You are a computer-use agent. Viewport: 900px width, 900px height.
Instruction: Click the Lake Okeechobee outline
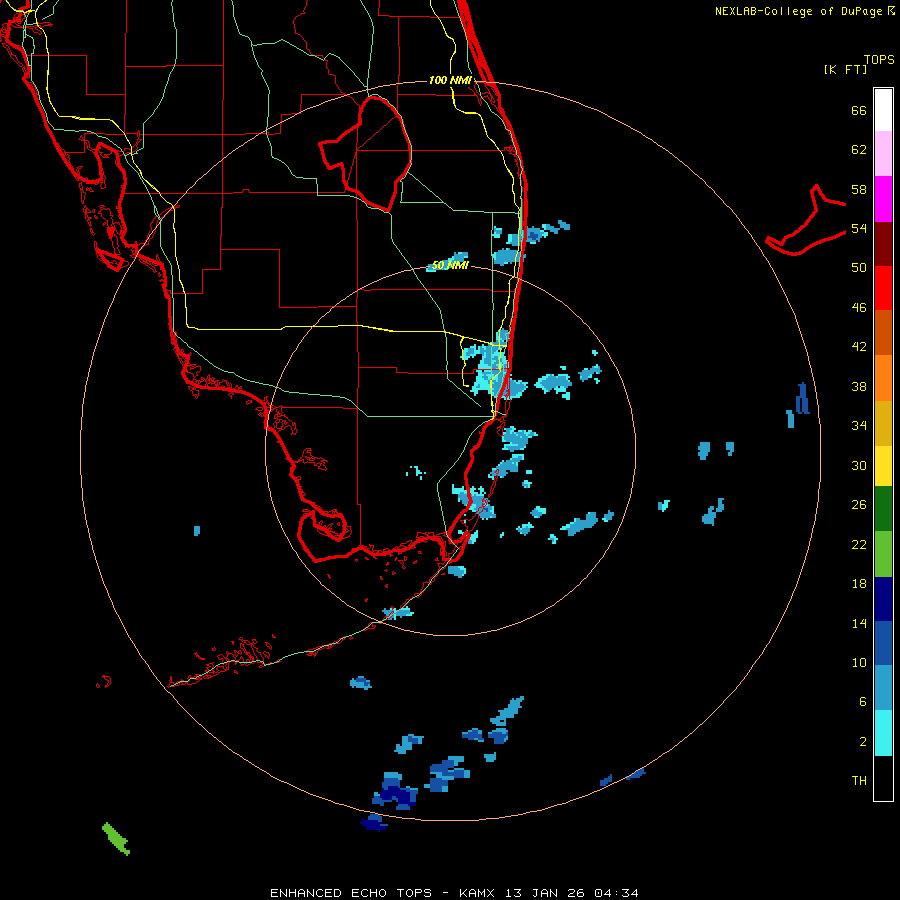tap(365, 153)
